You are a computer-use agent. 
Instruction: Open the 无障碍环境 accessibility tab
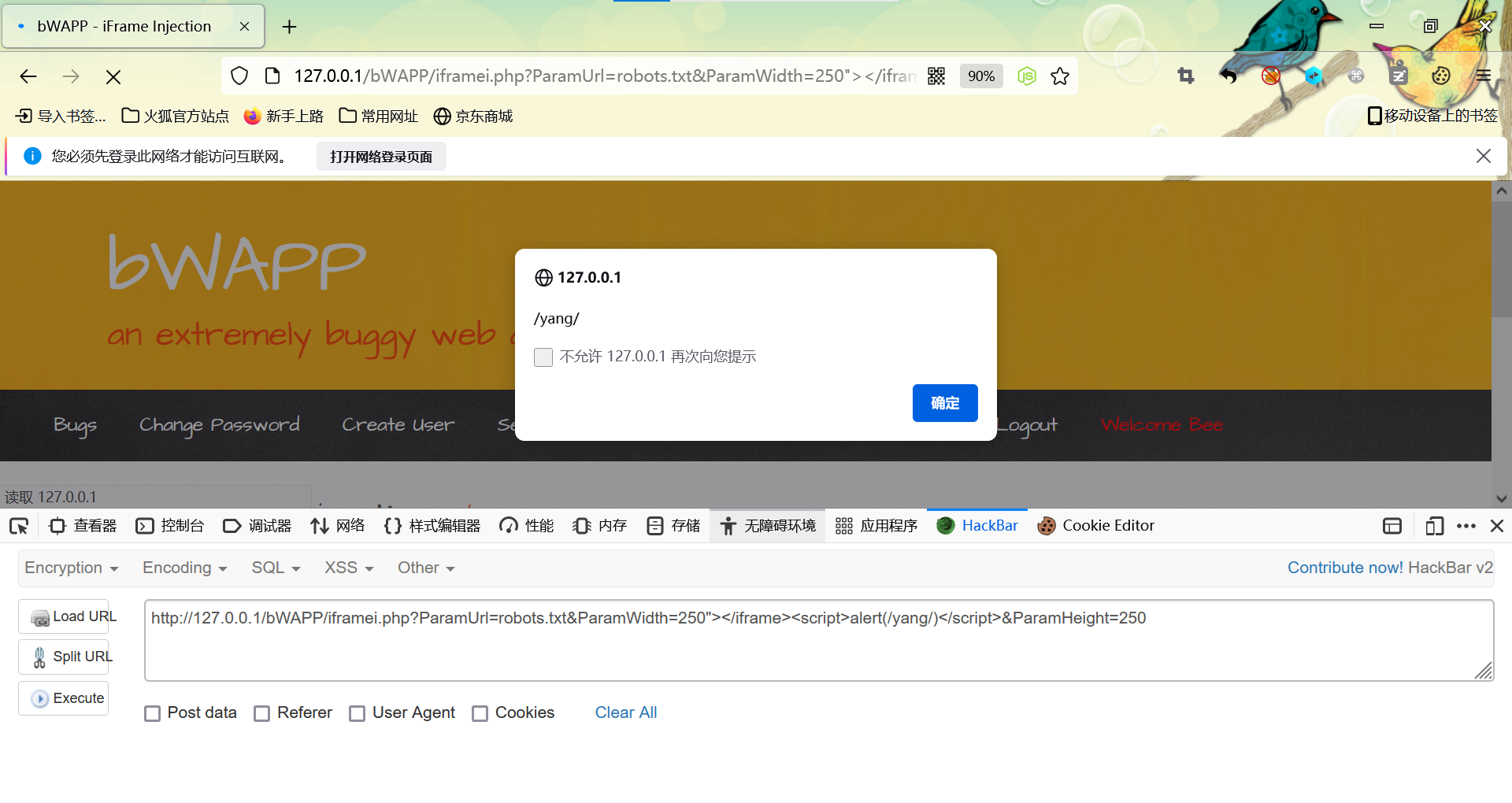pyautogui.click(x=768, y=526)
